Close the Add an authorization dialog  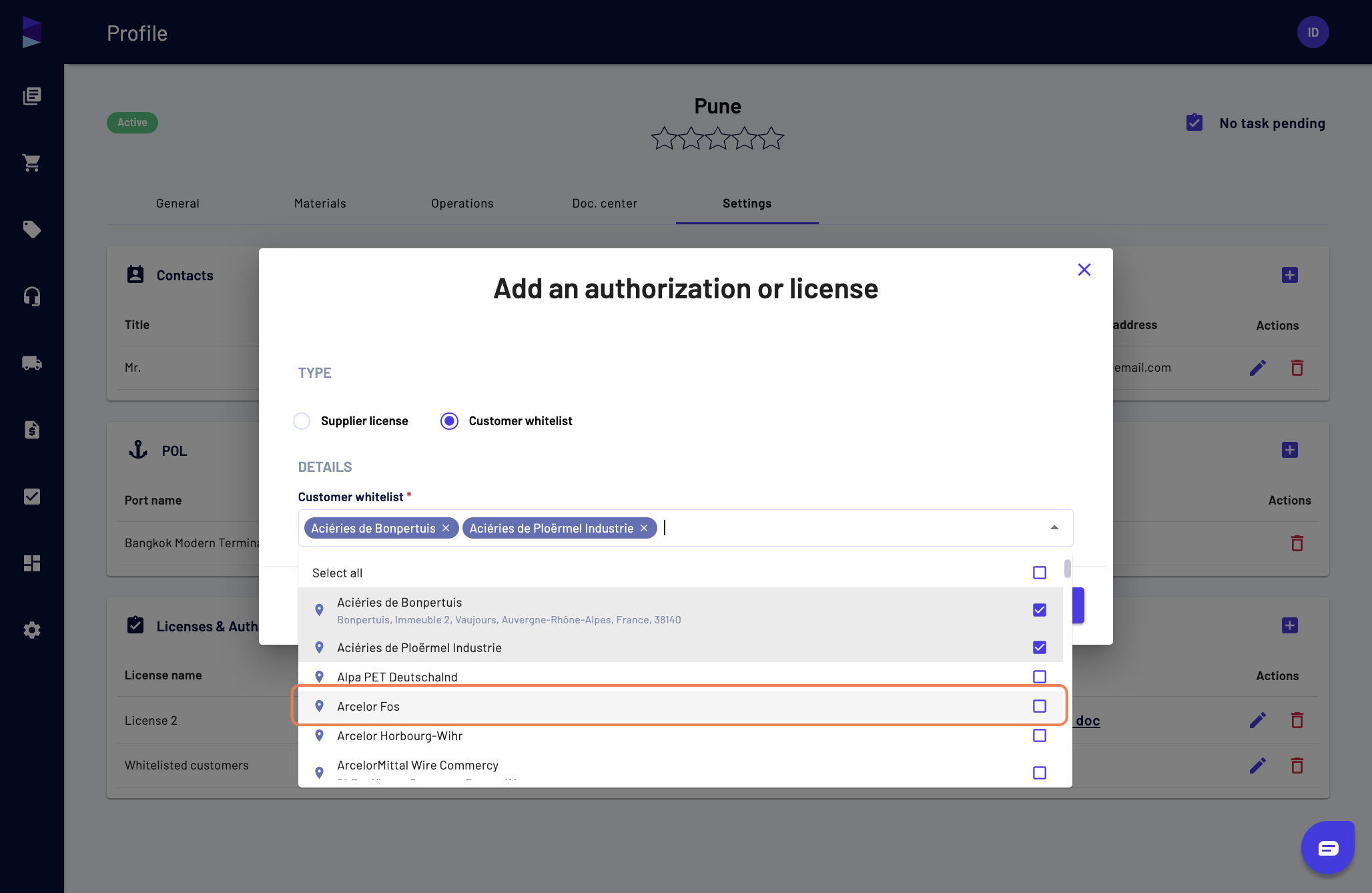point(1084,270)
